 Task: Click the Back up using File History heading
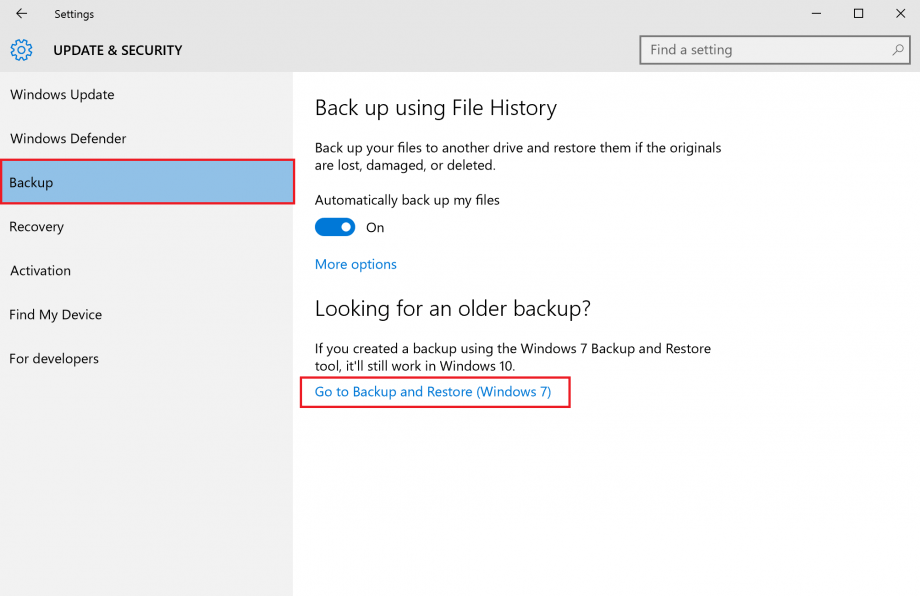point(436,108)
